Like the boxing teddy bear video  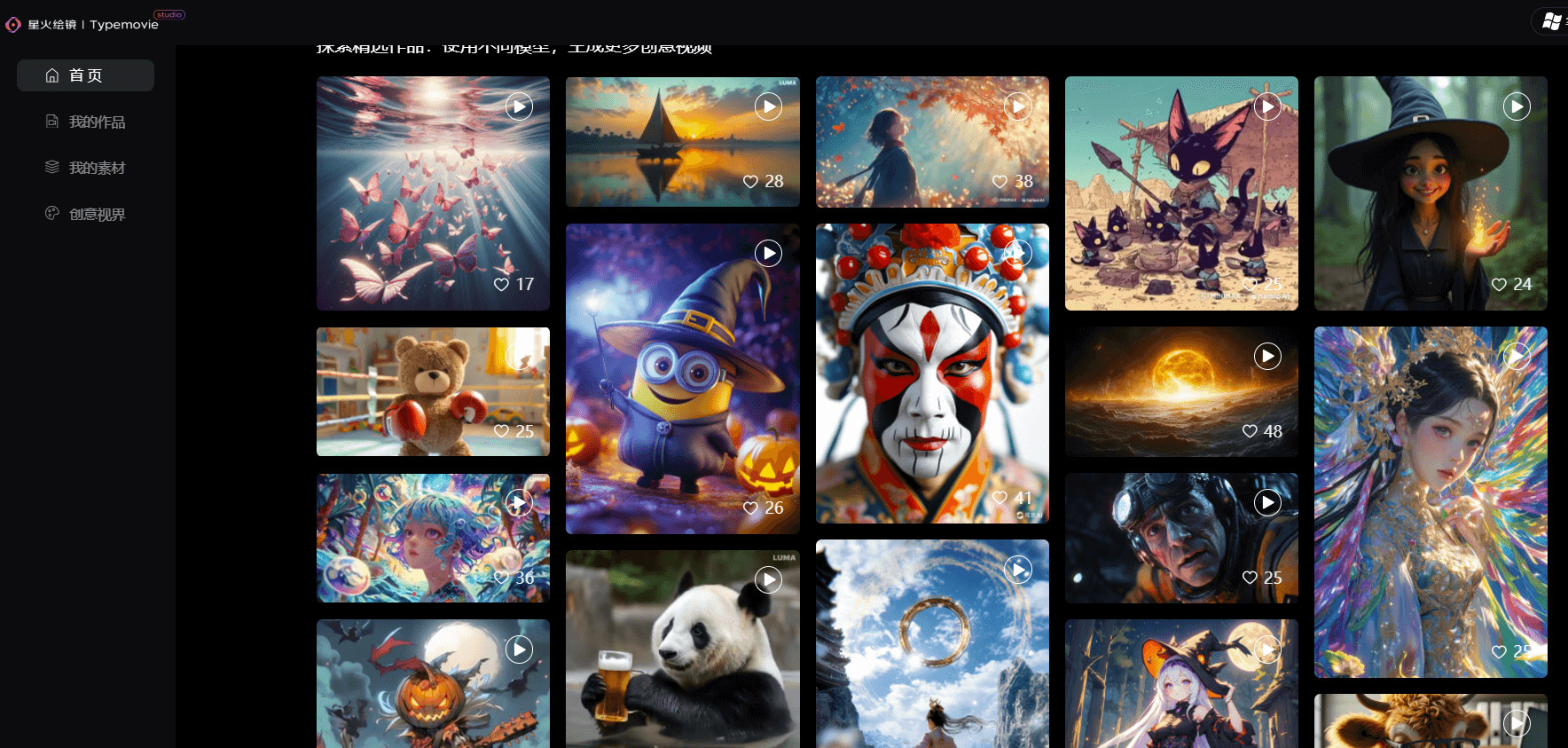[x=501, y=430]
